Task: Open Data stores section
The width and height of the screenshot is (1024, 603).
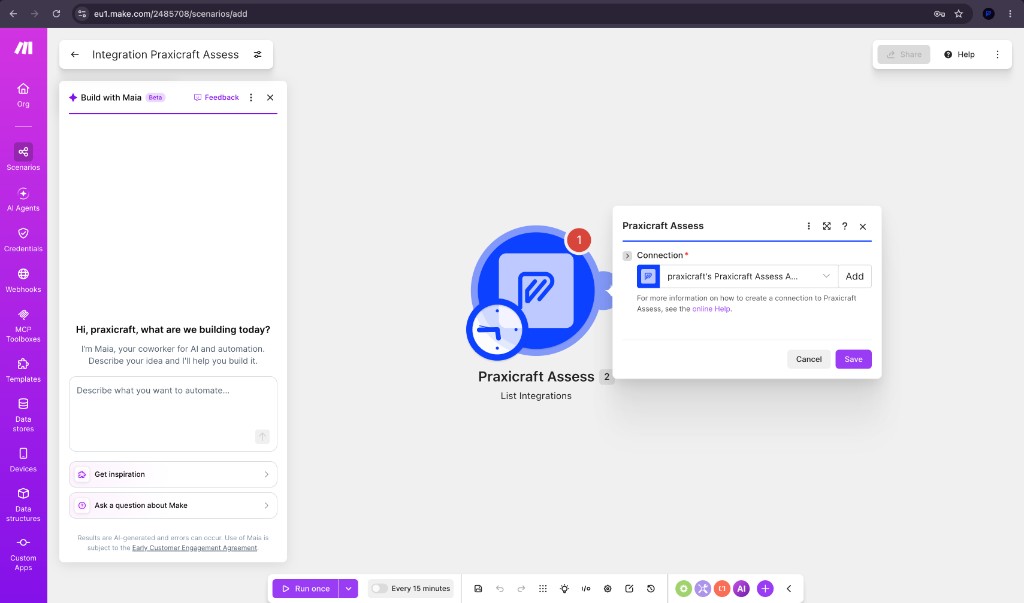Action: pyautogui.click(x=23, y=415)
